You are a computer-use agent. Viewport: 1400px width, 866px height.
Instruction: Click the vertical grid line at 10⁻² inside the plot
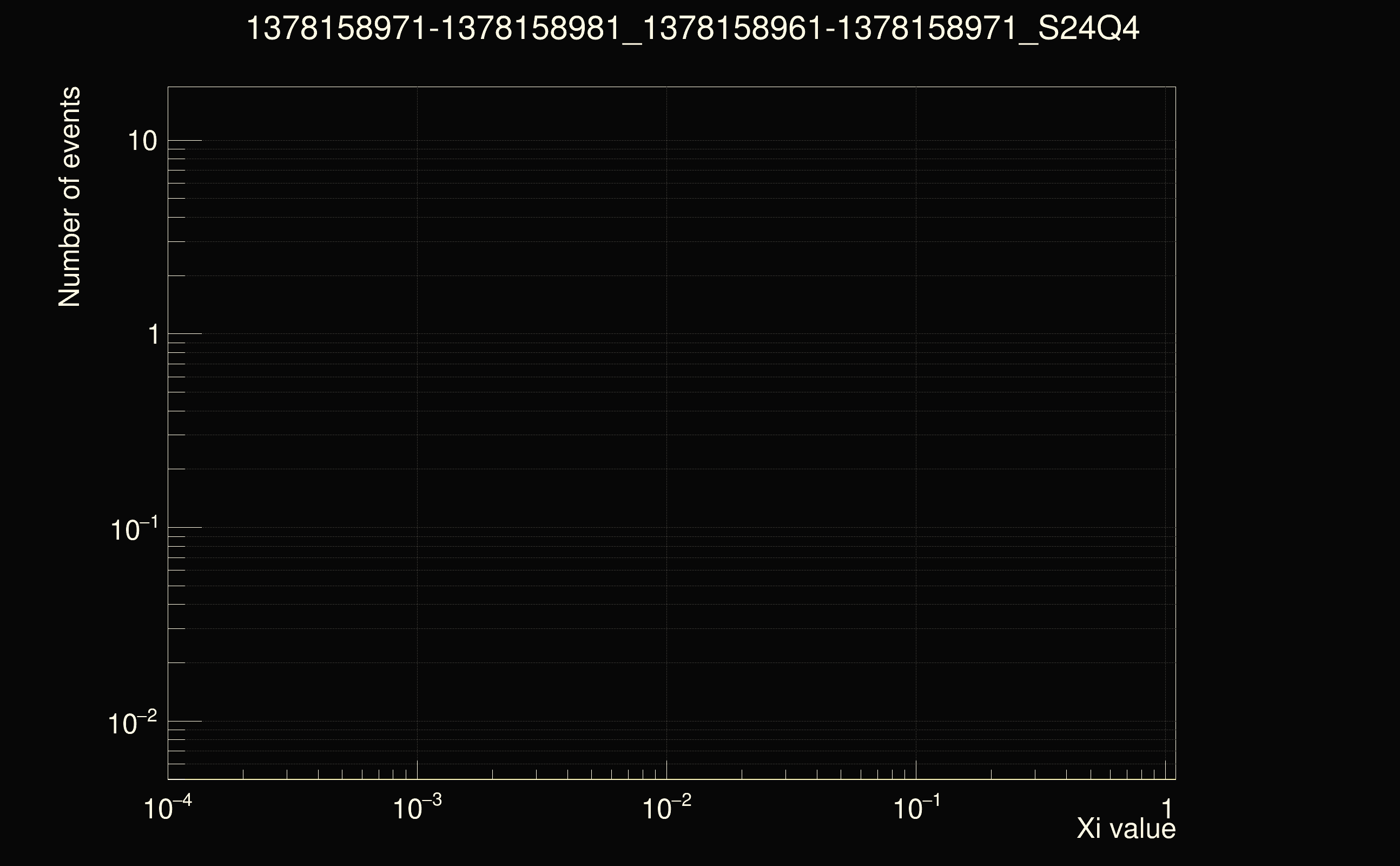(667, 430)
